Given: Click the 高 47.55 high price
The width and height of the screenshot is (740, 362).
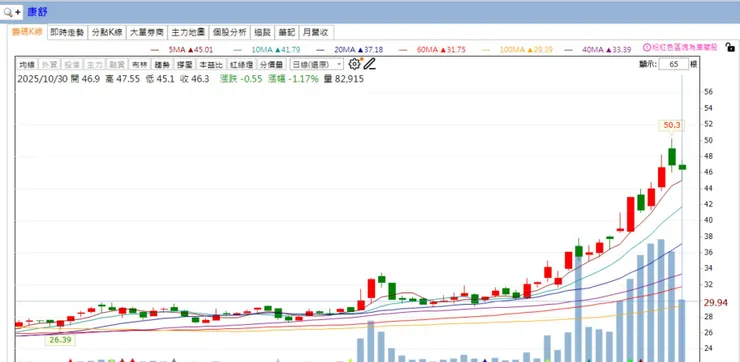Looking at the screenshot, I should pyautogui.click(x=123, y=79).
